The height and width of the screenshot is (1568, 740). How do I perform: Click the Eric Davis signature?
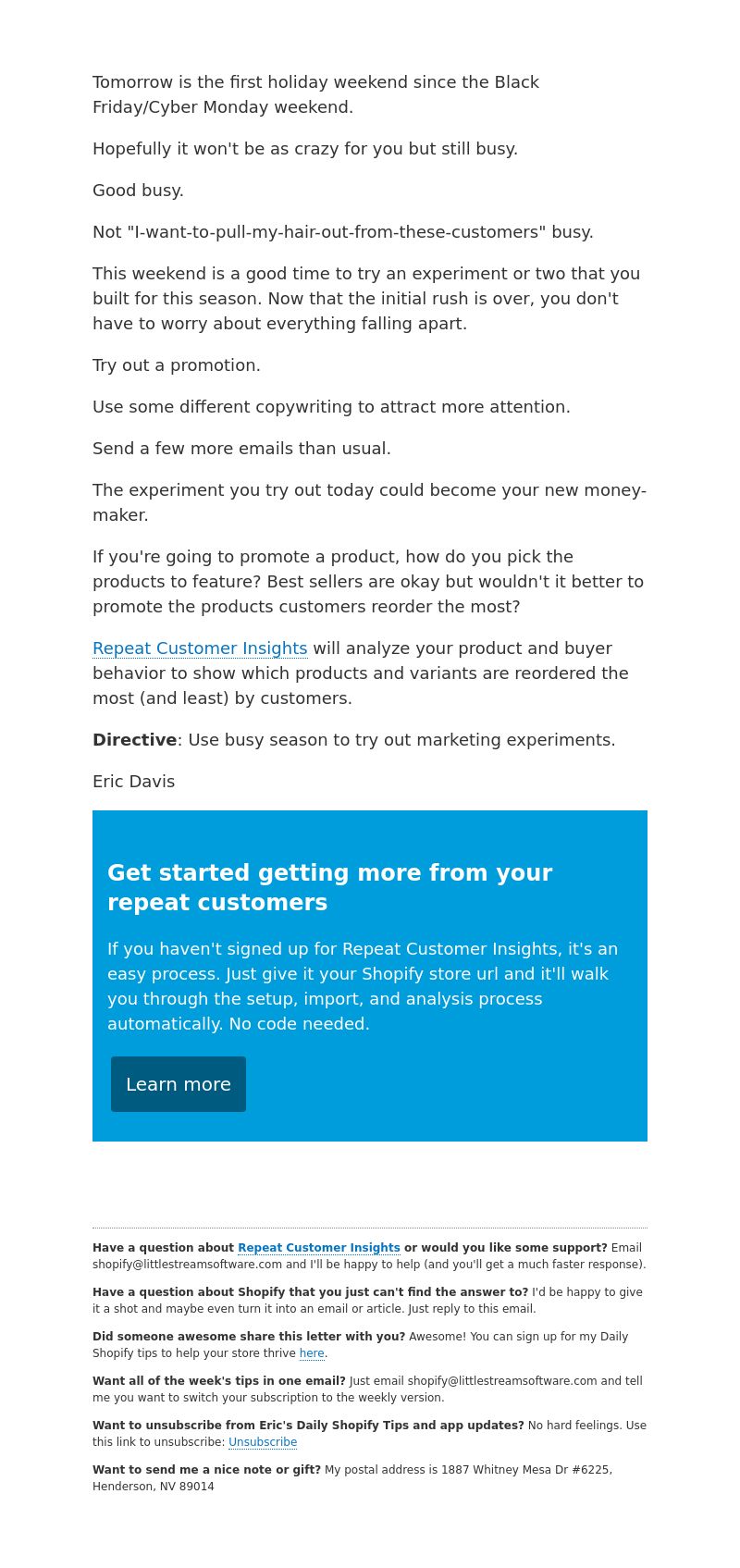tap(133, 782)
